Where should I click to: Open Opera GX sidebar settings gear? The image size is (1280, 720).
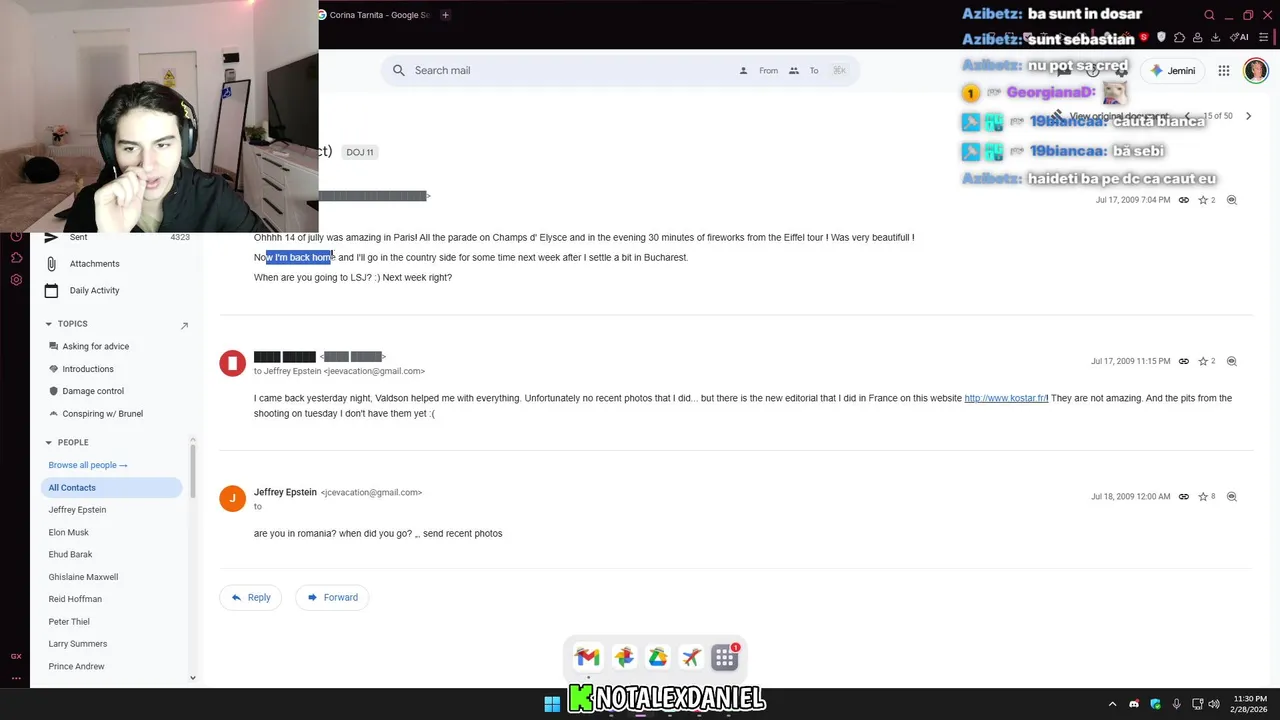pyautogui.click(x=16, y=280)
